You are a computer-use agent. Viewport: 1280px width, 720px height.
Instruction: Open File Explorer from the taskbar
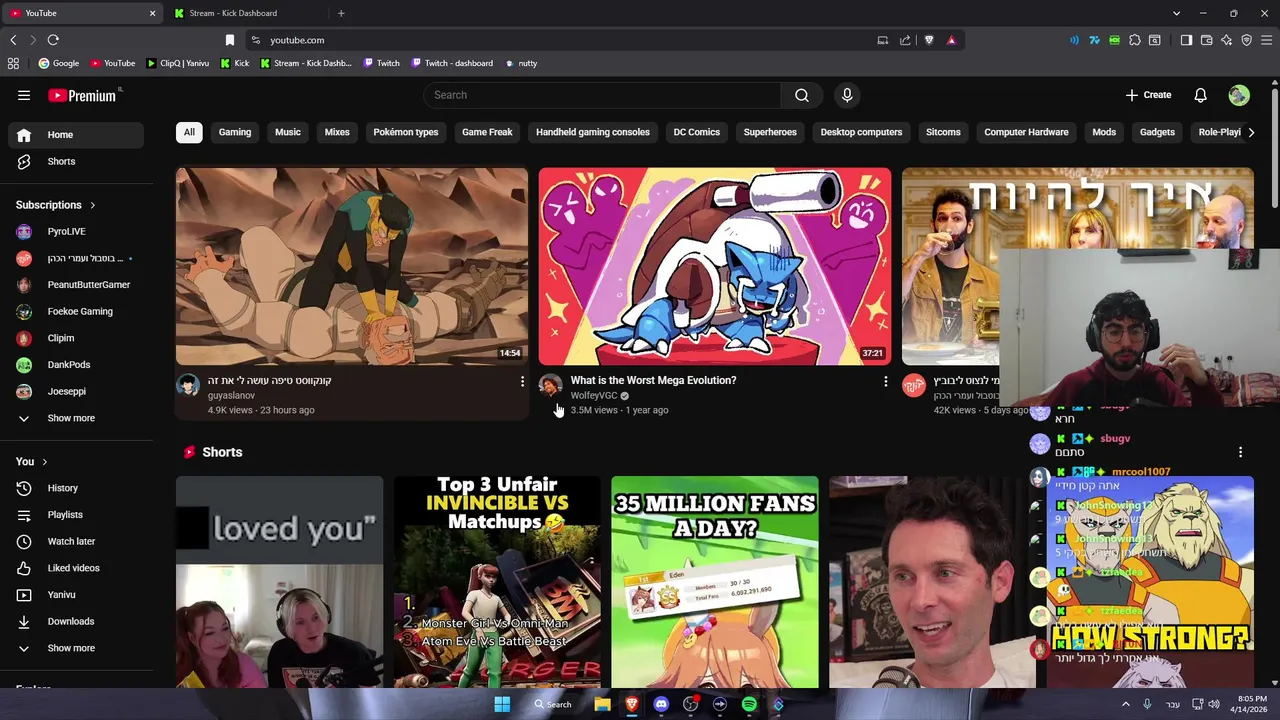pyautogui.click(x=602, y=704)
